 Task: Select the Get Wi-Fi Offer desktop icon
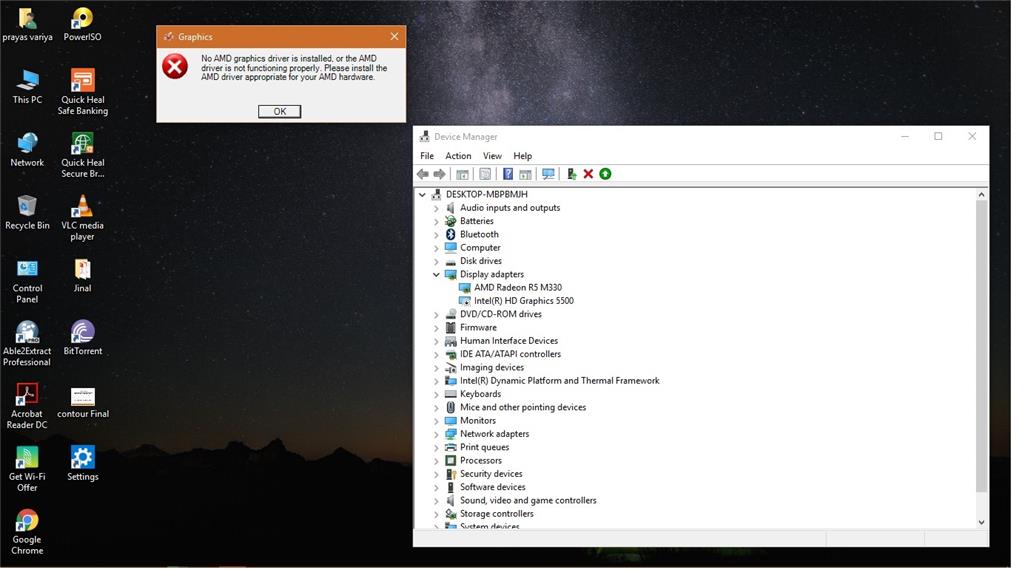[x=27, y=470]
